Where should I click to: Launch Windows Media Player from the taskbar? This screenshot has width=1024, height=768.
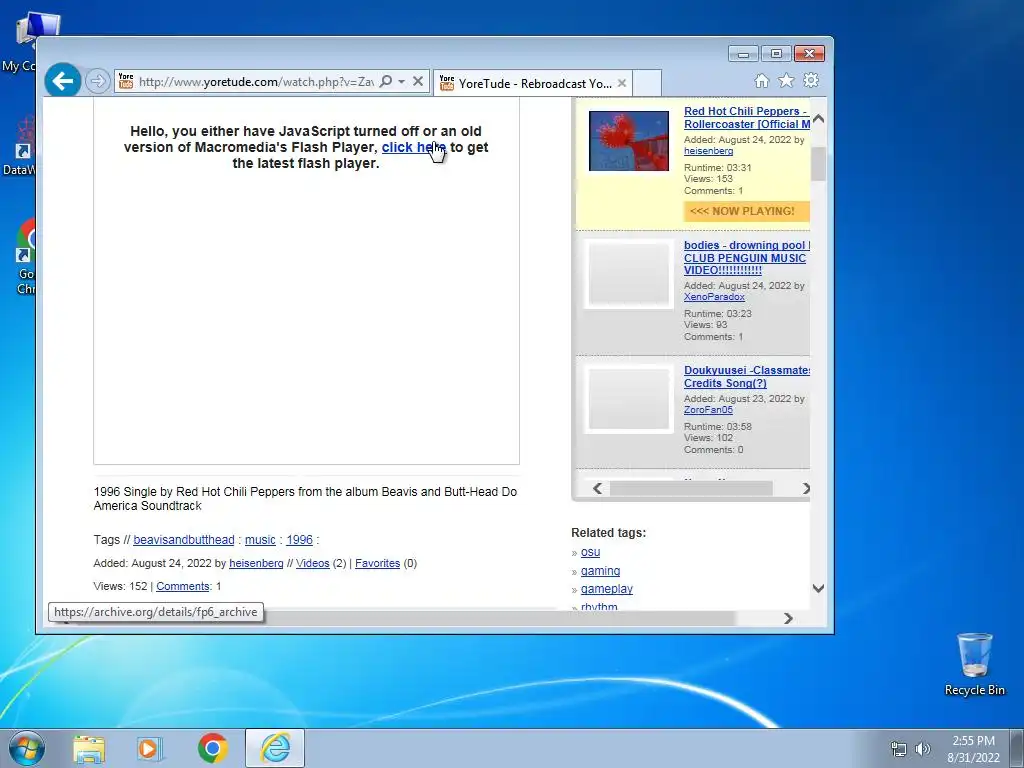150,748
